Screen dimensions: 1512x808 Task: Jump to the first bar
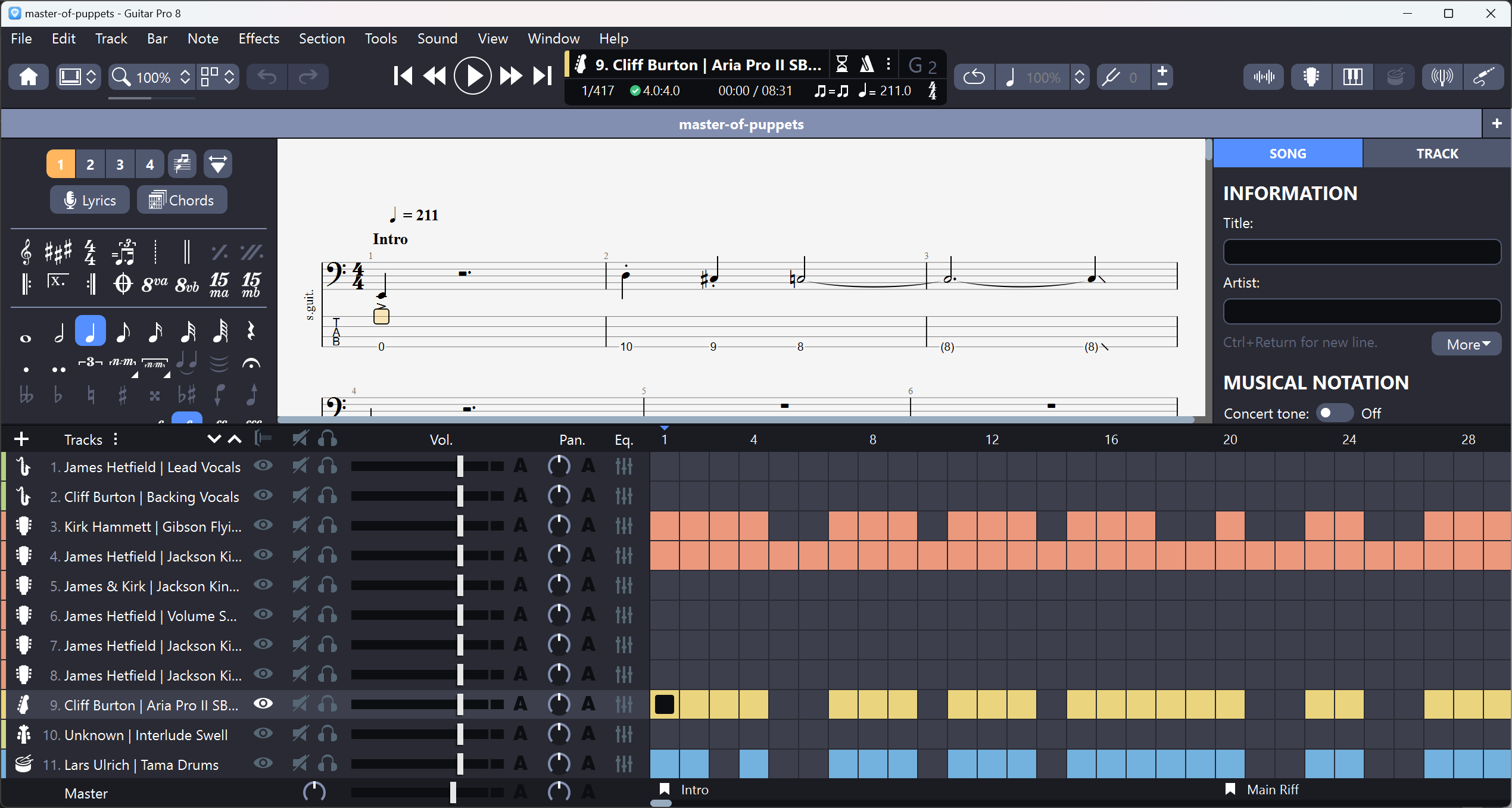pyautogui.click(x=403, y=76)
